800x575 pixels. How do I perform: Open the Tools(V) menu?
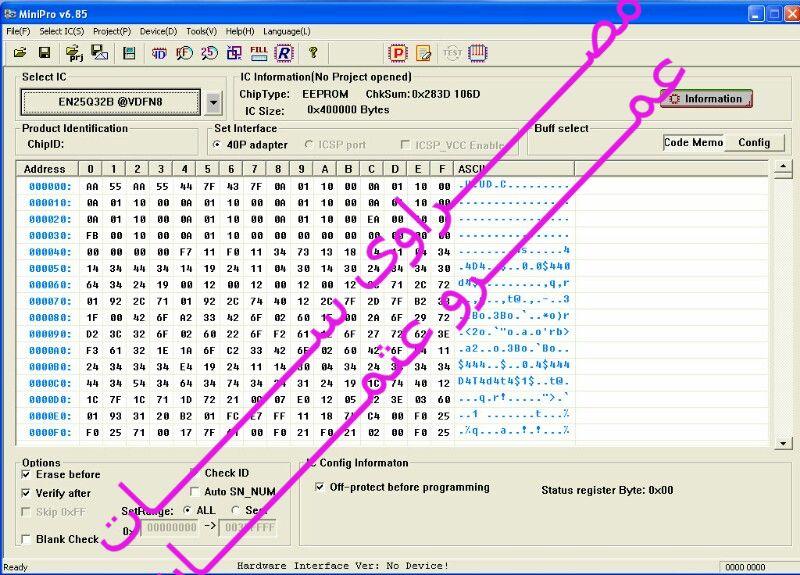(201, 31)
